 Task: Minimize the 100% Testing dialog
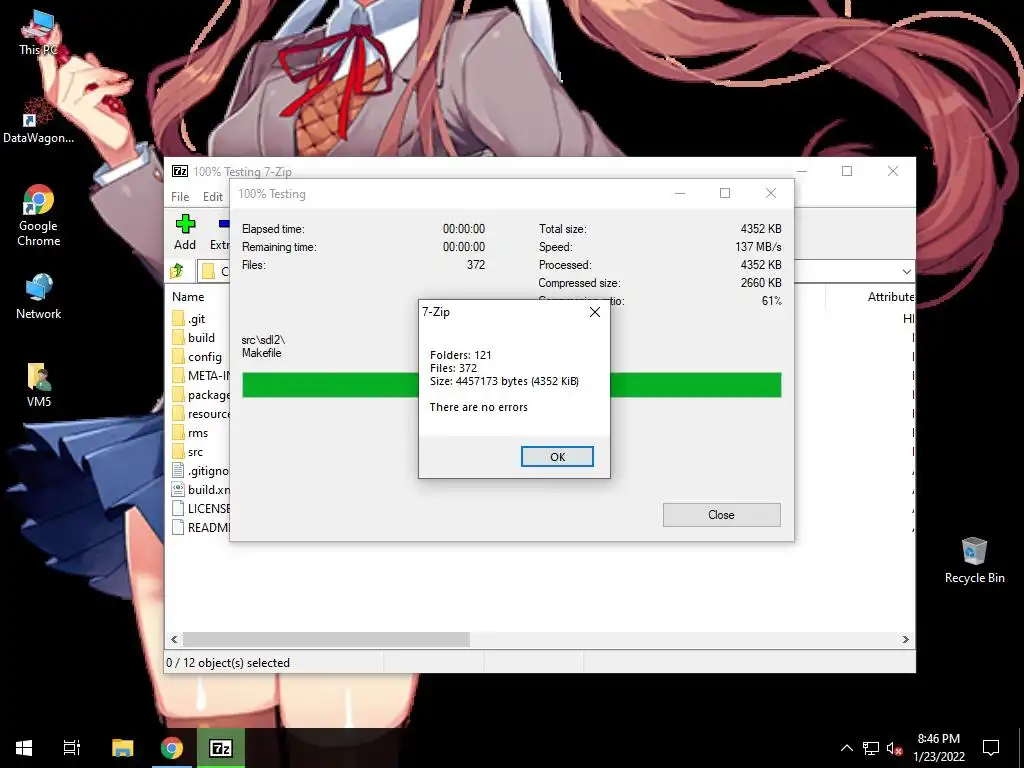coord(680,193)
